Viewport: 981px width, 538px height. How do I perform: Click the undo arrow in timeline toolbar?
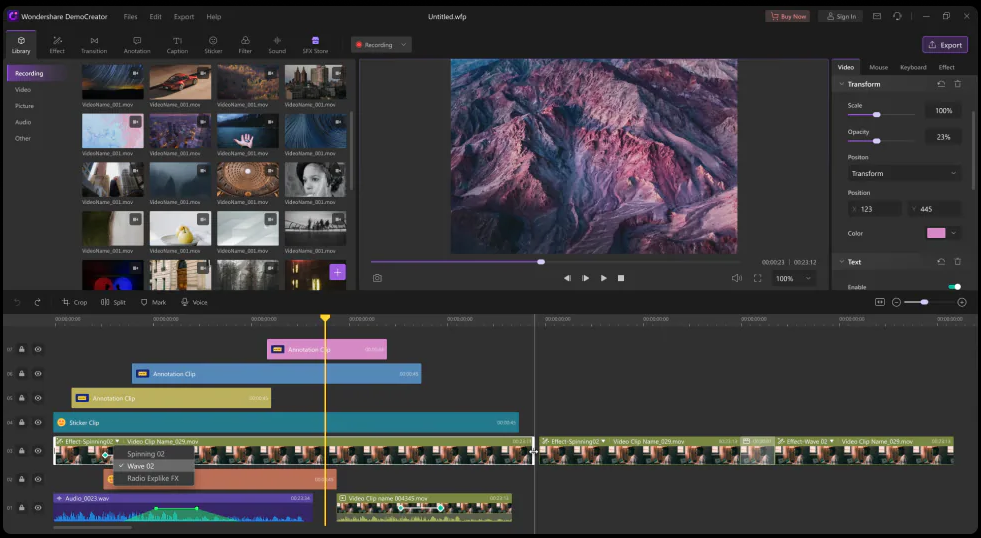point(17,302)
